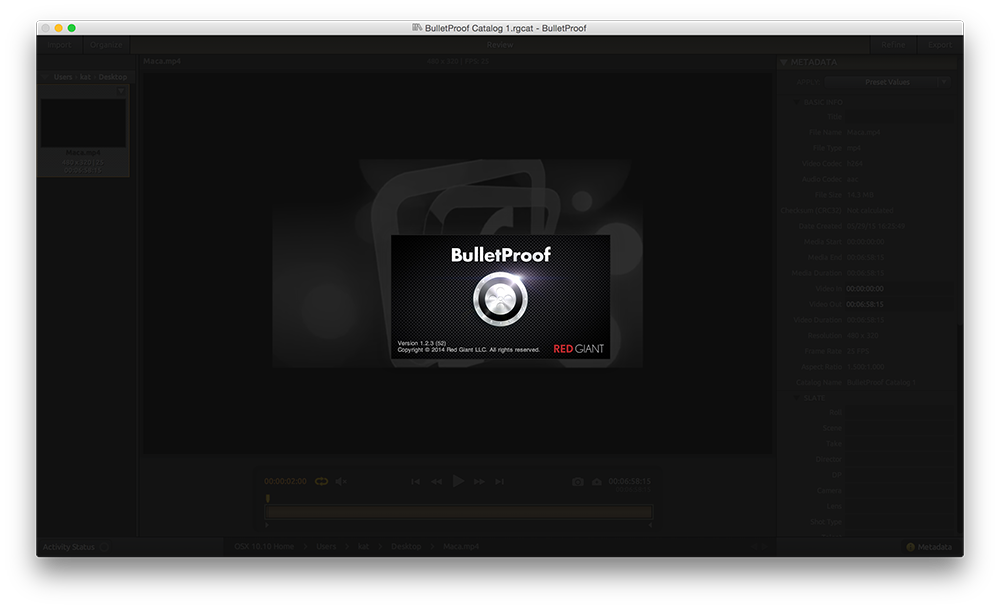Click 'kat' in the bottom breadcrumb
Screen dimensions: 1000x609
pyautogui.click(x=363, y=547)
